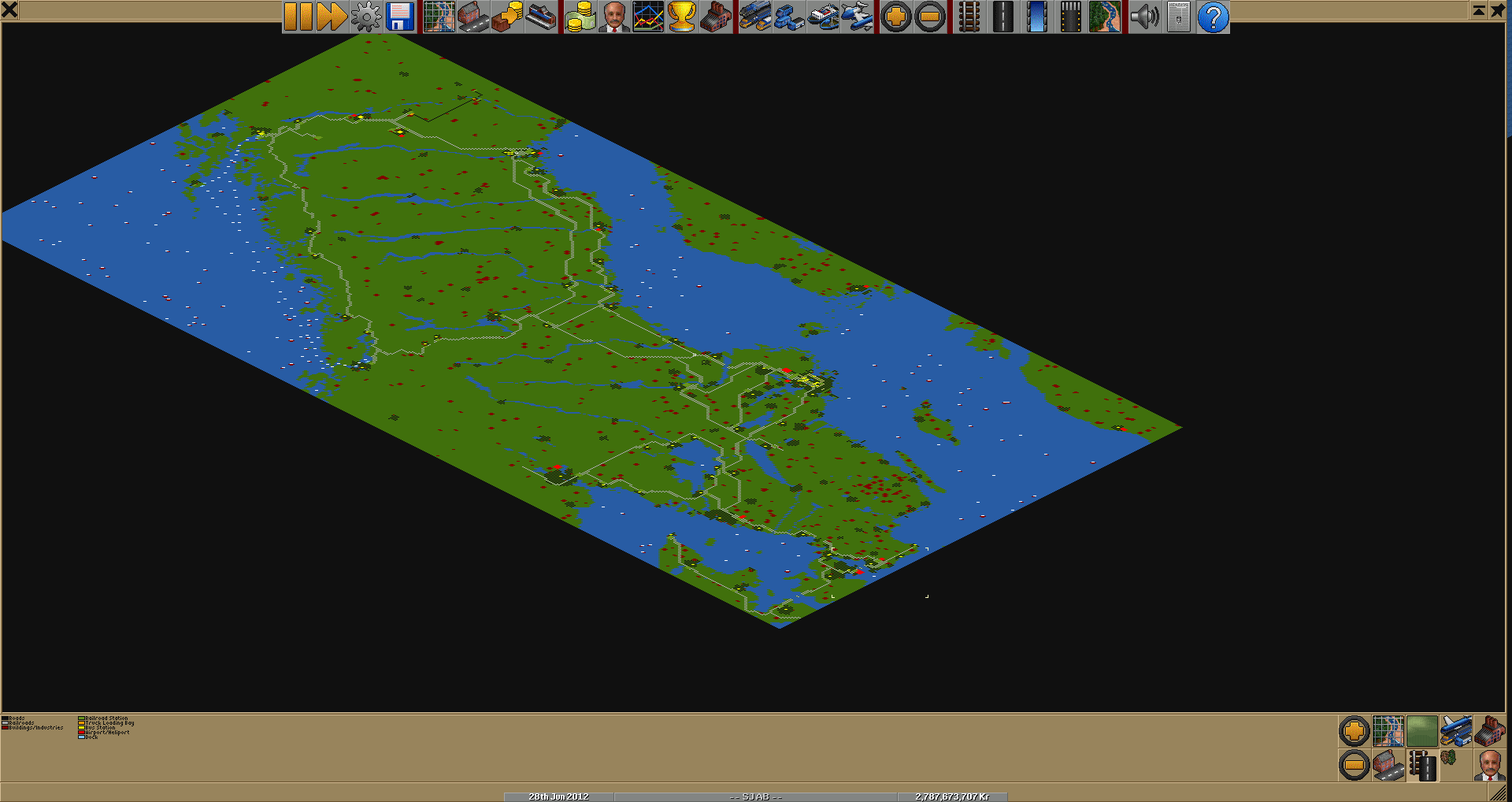Centre small map on current position
This screenshot has width=1512, height=802.
(x=1388, y=731)
